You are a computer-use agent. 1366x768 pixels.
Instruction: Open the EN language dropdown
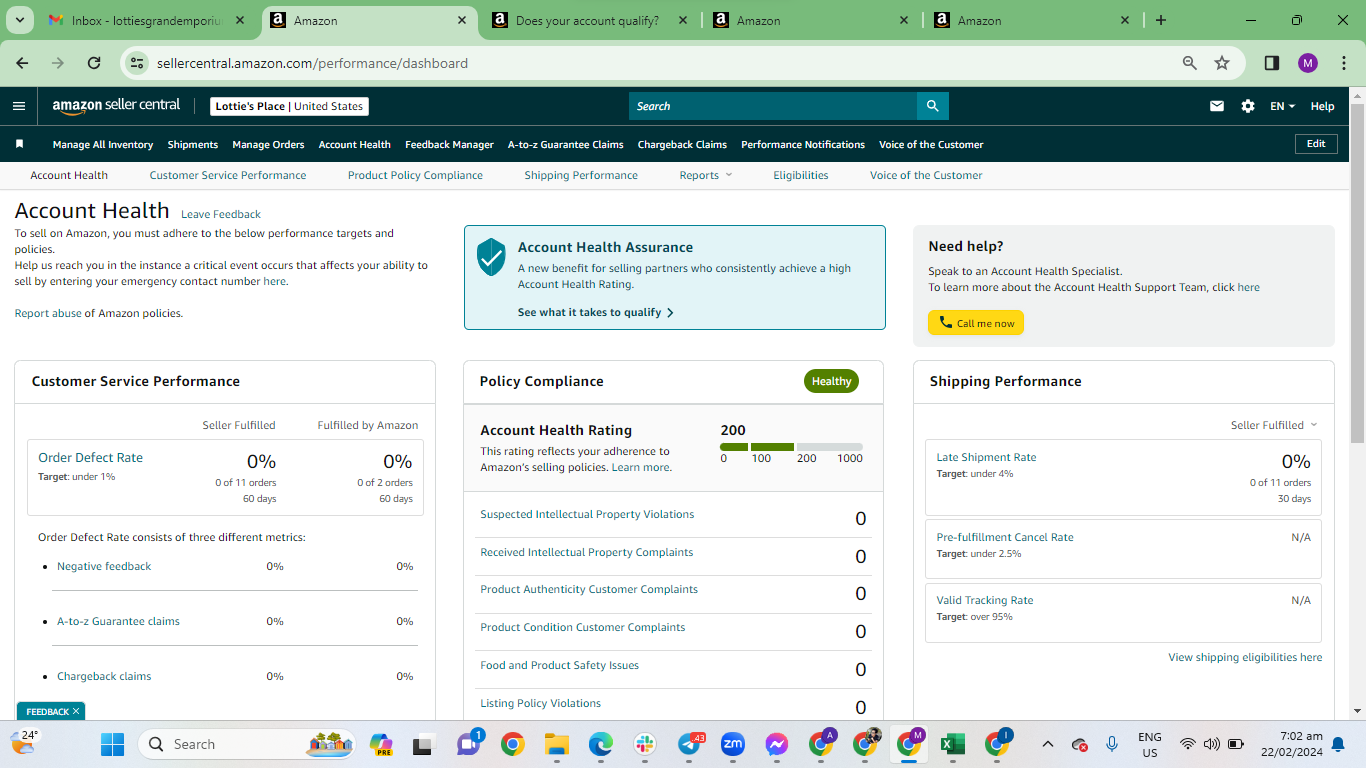[1282, 106]
